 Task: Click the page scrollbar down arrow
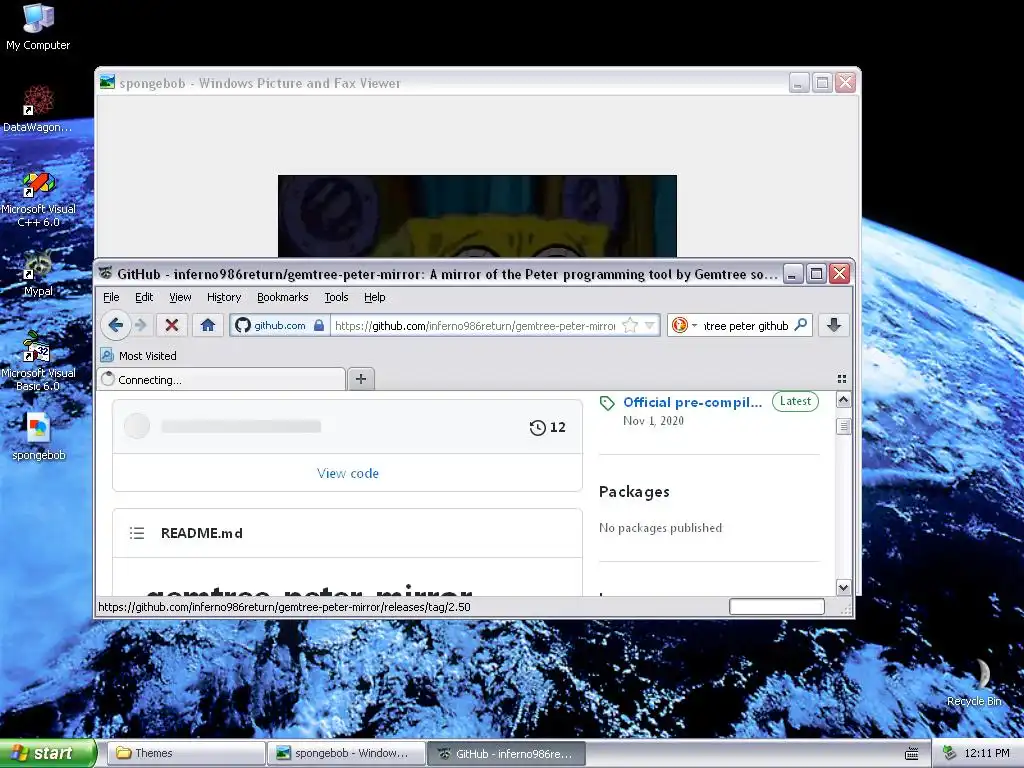click(843, 587)
